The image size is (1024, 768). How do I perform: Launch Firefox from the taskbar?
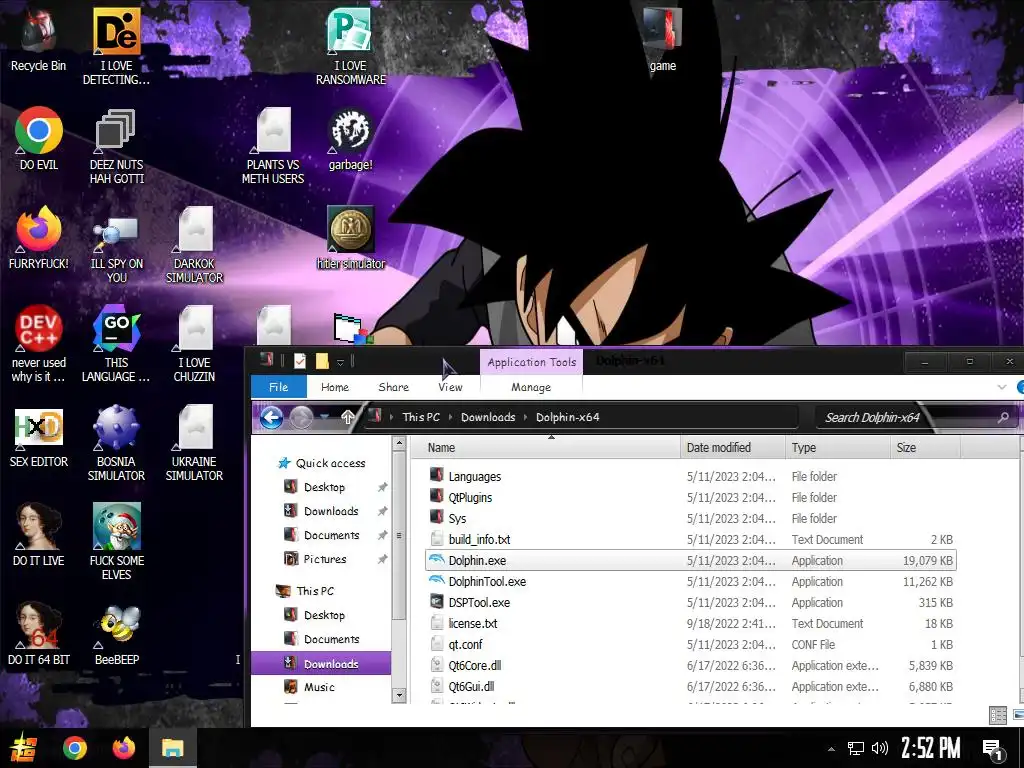[123, 748]
